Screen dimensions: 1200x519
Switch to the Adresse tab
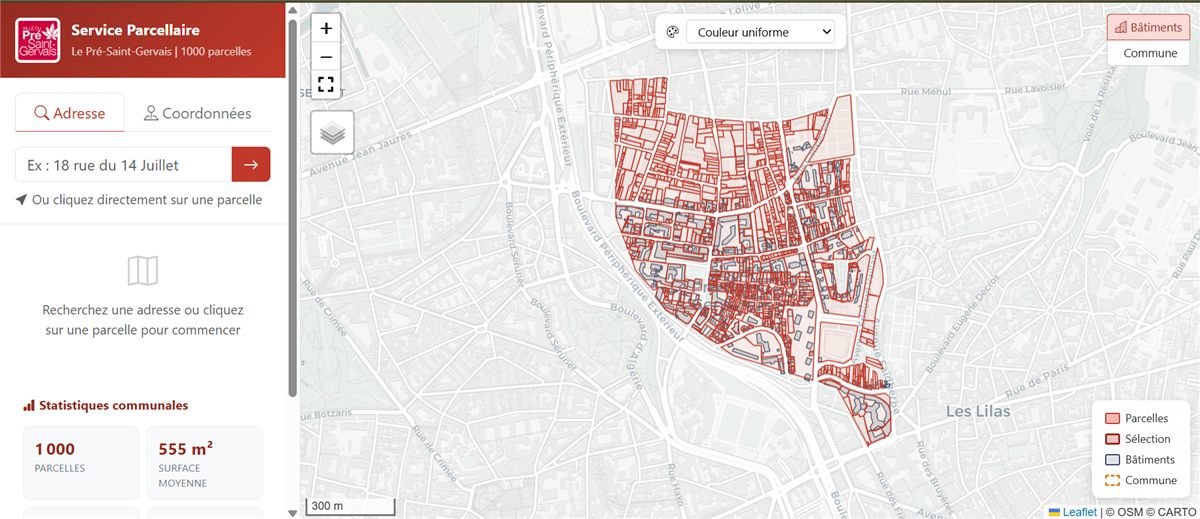pos(70,113)
